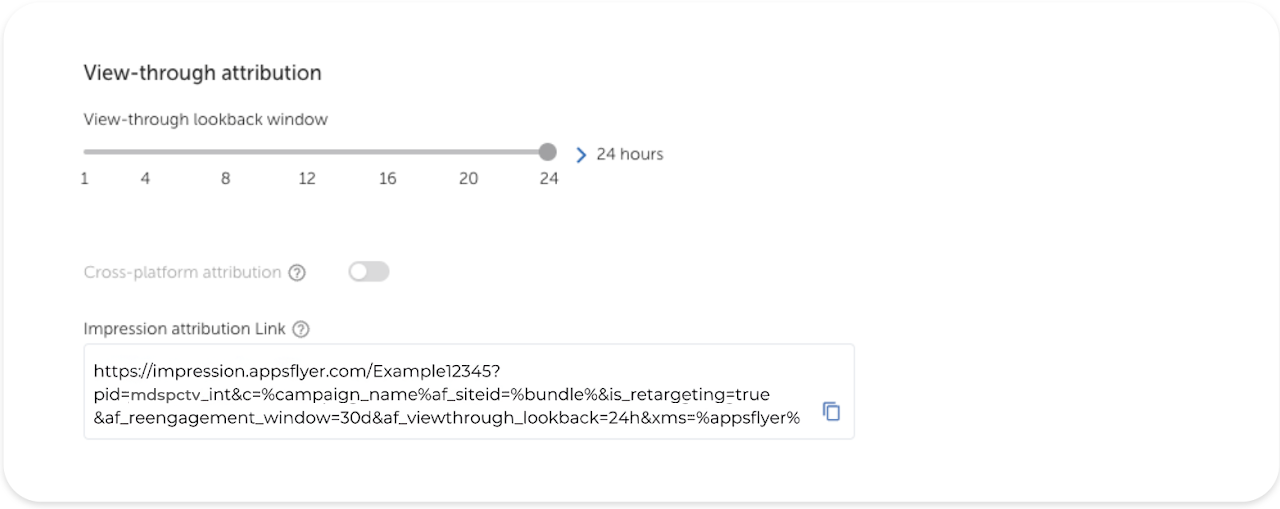
Task: Click the Cross-platform attribution label
Action: pyautogui.click(x=182, y=273)
